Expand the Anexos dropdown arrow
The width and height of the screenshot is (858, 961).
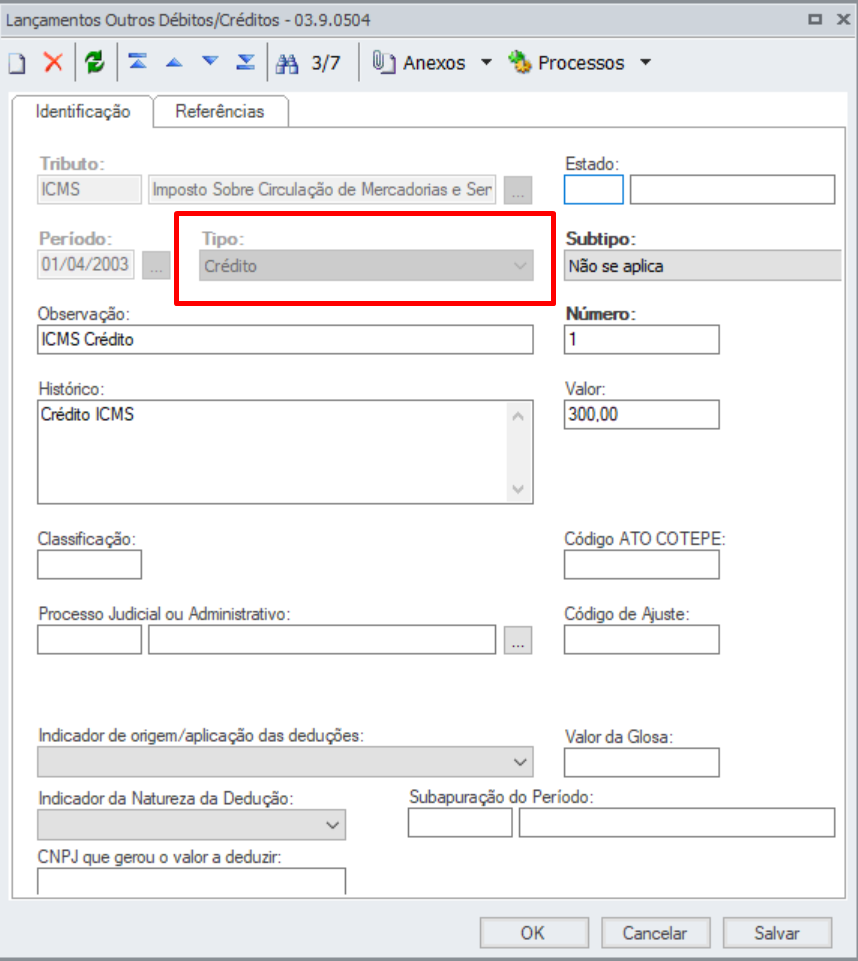pyautogui.click(x=486, y=62)
